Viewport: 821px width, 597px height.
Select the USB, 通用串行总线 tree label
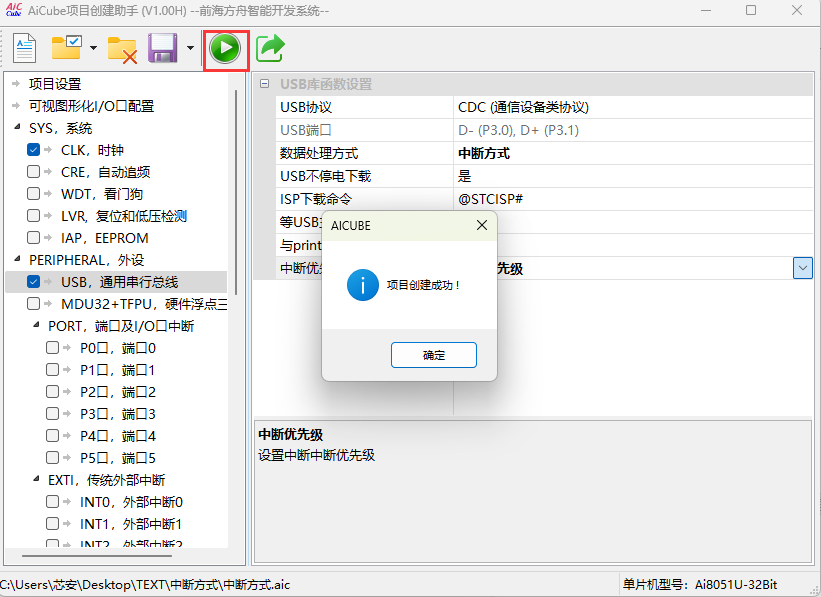tap(119, 282)
